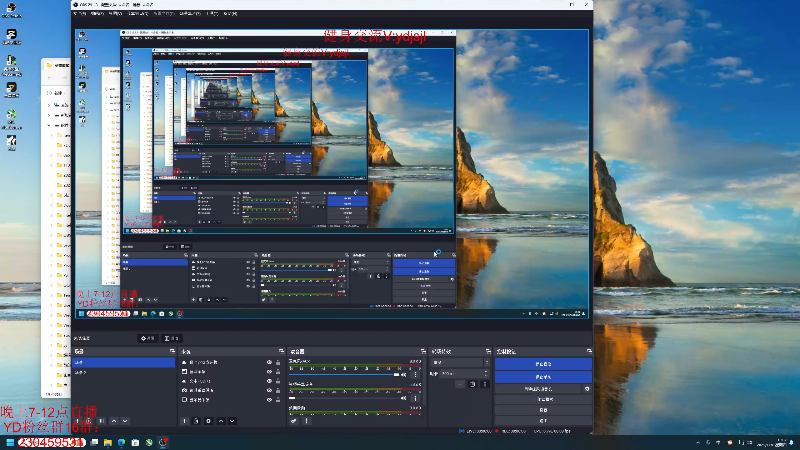Open the Tools menu in OBS

(x=212, y=14)
